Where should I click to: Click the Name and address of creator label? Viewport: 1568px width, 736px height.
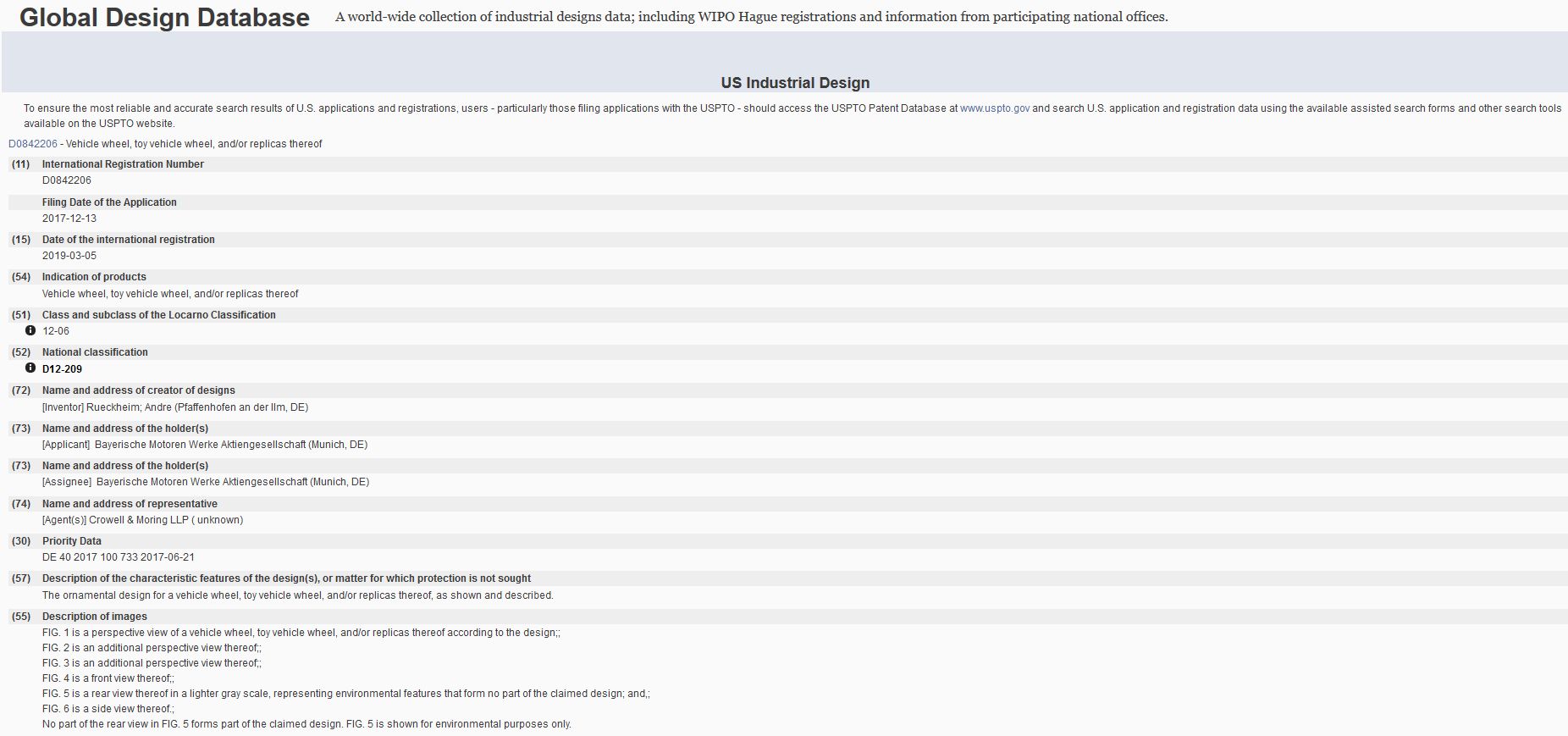point(139,390)
